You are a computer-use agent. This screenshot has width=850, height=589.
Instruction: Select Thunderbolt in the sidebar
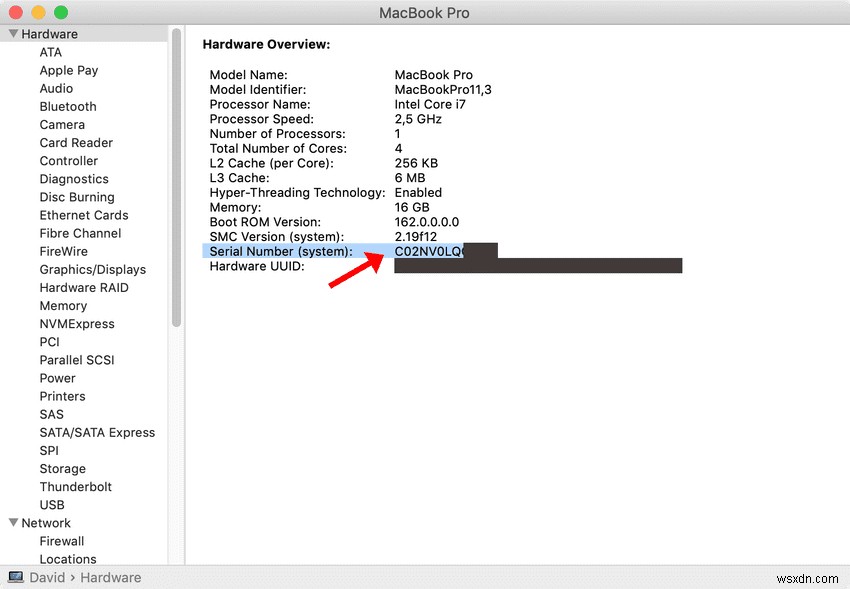point(75,487)
